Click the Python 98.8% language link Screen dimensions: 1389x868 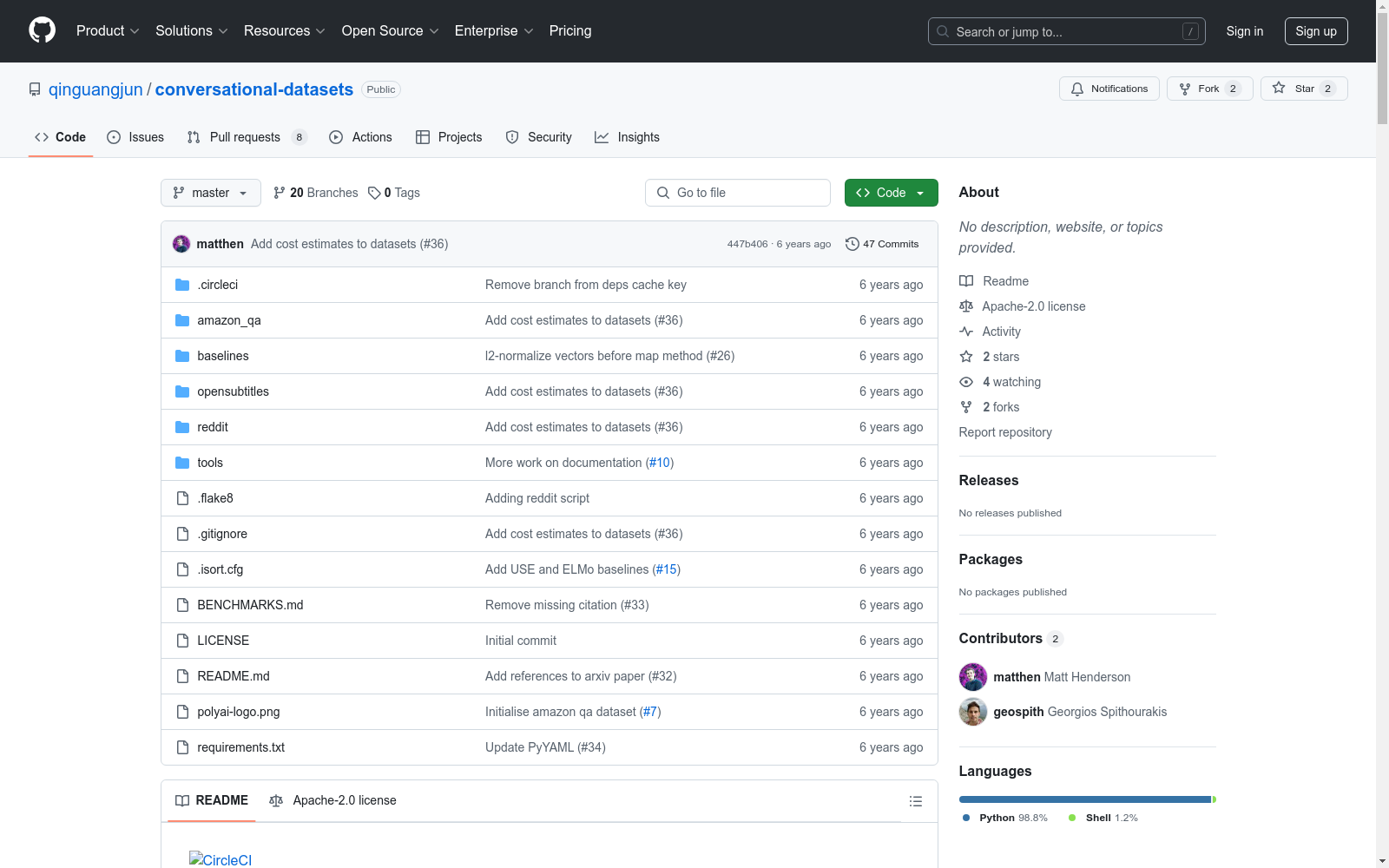point(1005,818)
